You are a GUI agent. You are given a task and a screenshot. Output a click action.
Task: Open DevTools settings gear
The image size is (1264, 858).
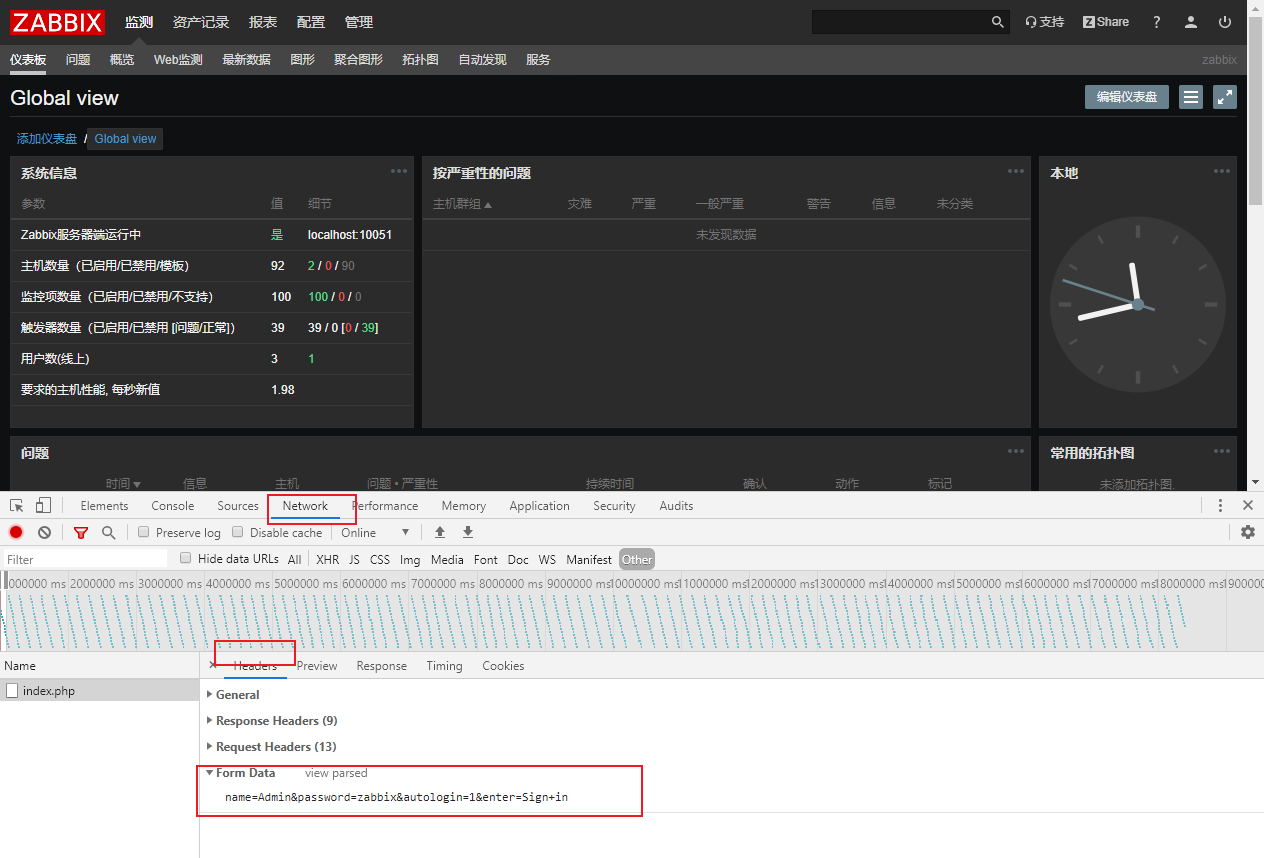(x=1248, y=532)
